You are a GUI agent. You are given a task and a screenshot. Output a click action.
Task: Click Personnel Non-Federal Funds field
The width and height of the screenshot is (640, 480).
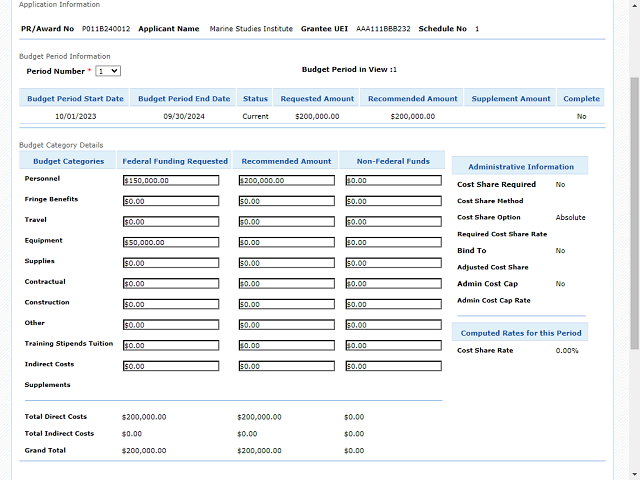[393, 181]
